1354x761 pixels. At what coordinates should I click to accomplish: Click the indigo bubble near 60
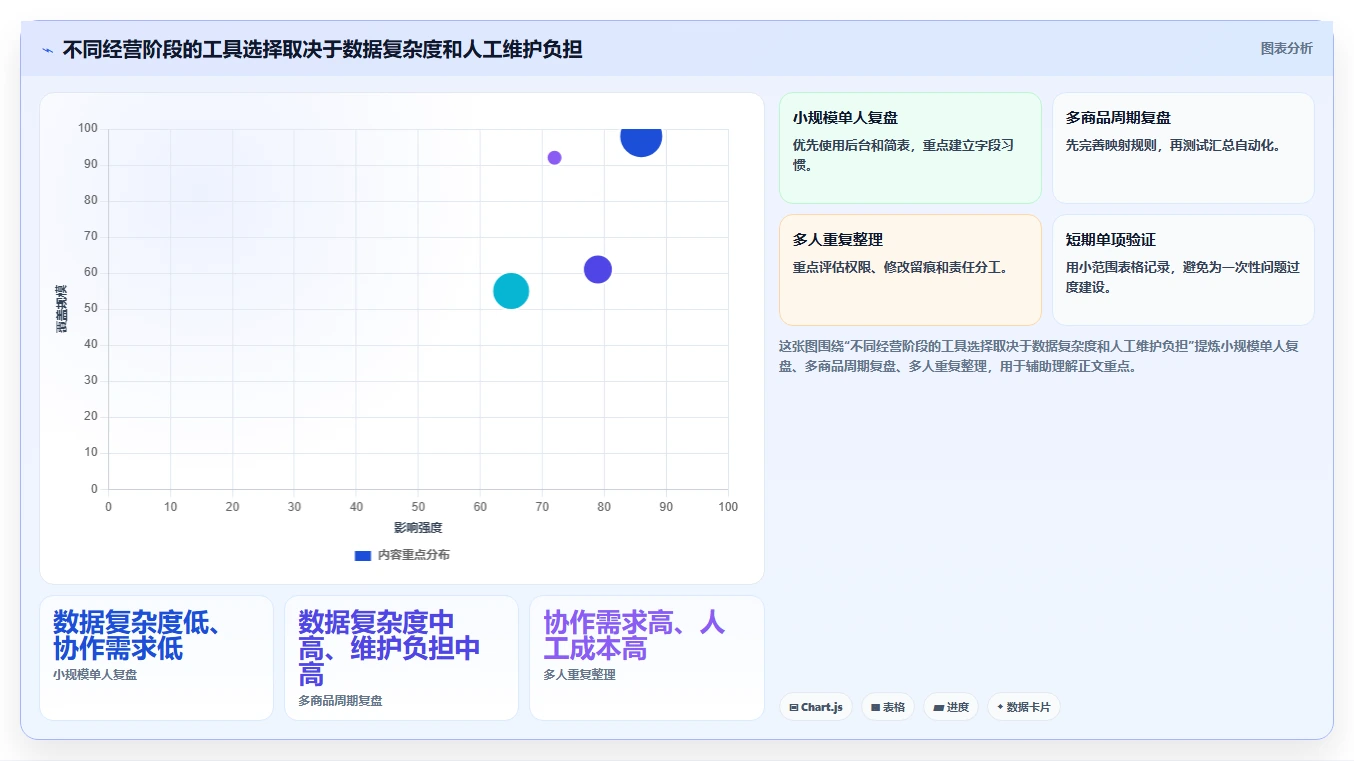(598, 269)
